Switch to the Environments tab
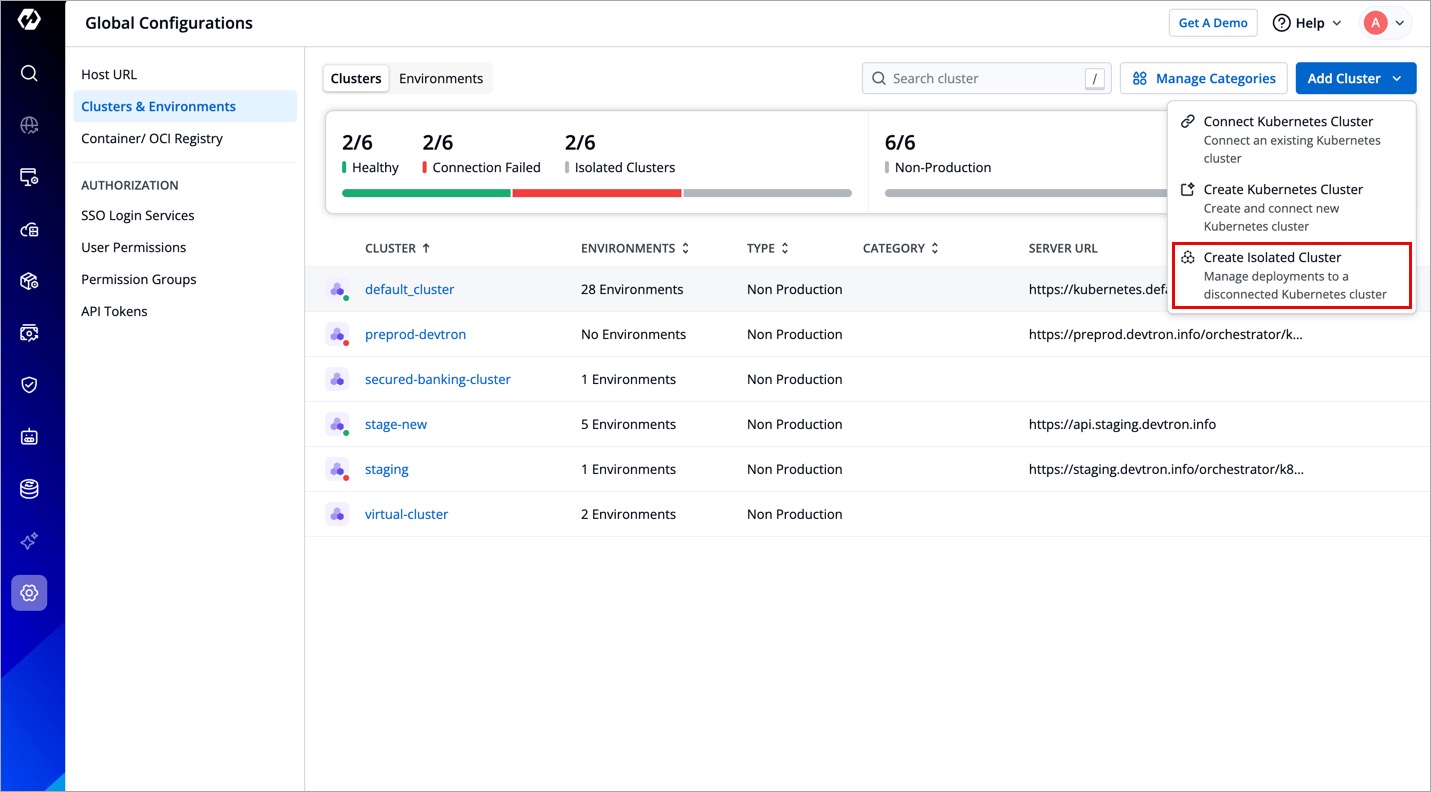Image resolution: width=1431 pixels, height=792 pixels. [x=440, y=78]
